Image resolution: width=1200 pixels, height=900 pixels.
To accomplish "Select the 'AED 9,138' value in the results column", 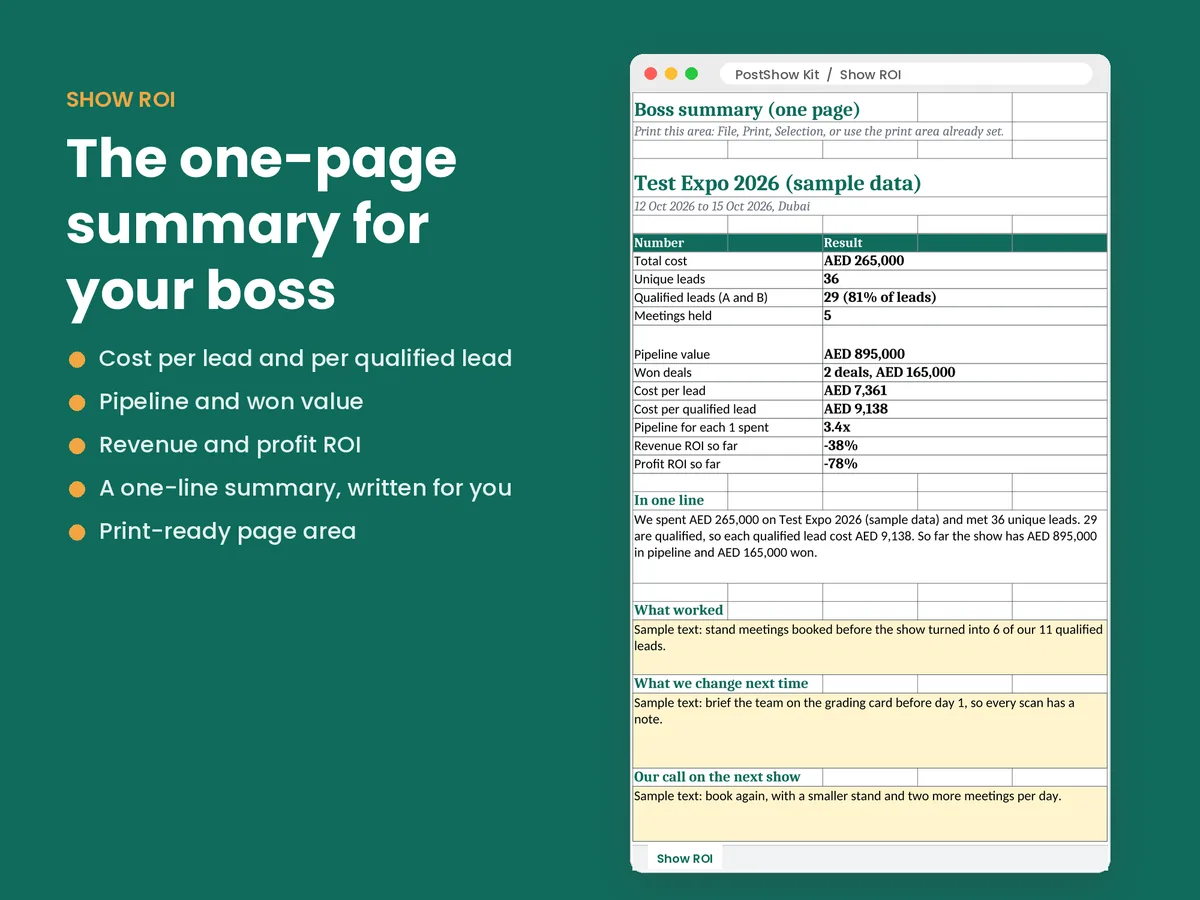I will coord(964,408).
